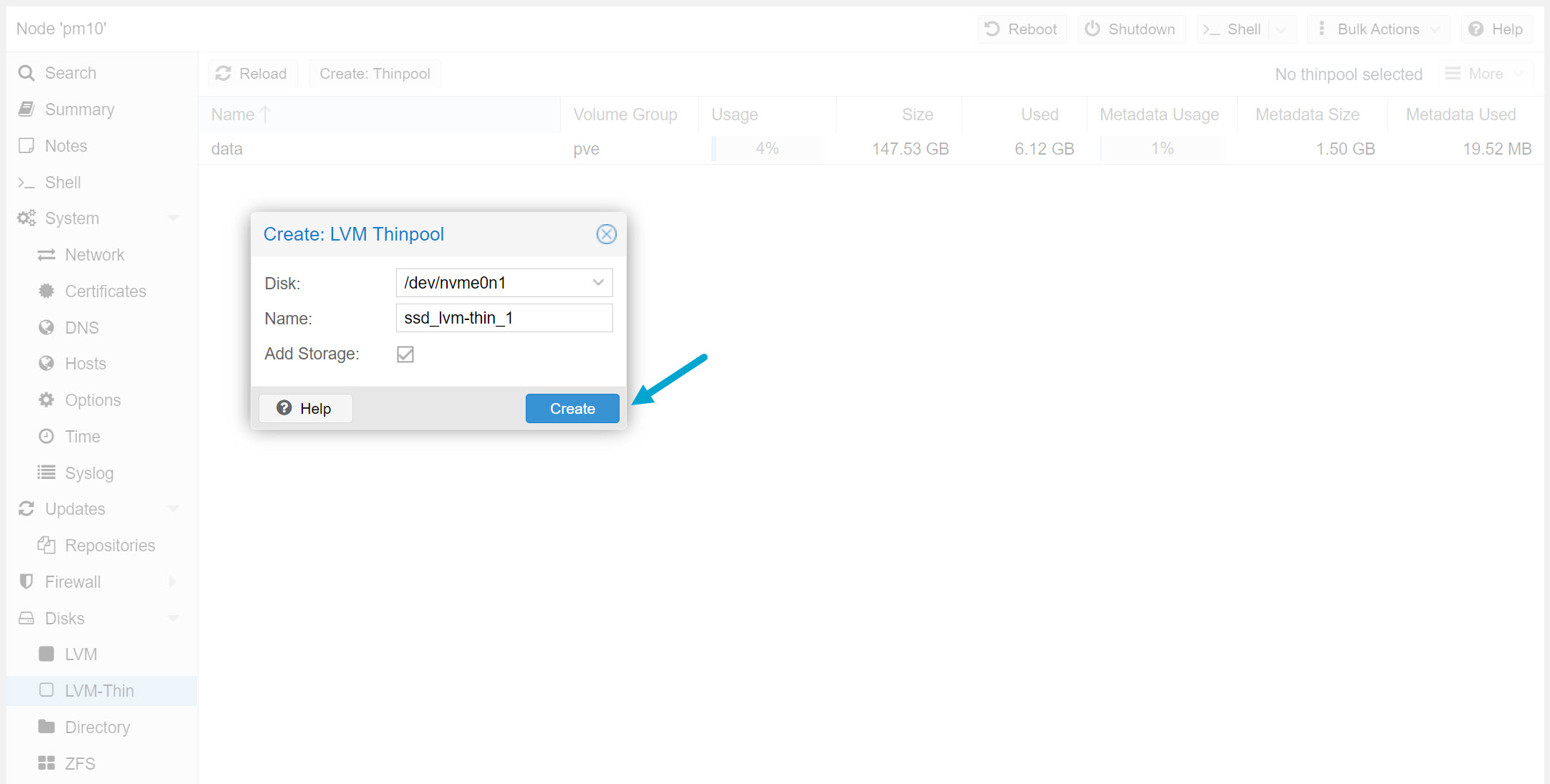Close the Create LVM Thinpool dialog
1550x784 pixels.
pyautogui.click(x=606, y=234)
